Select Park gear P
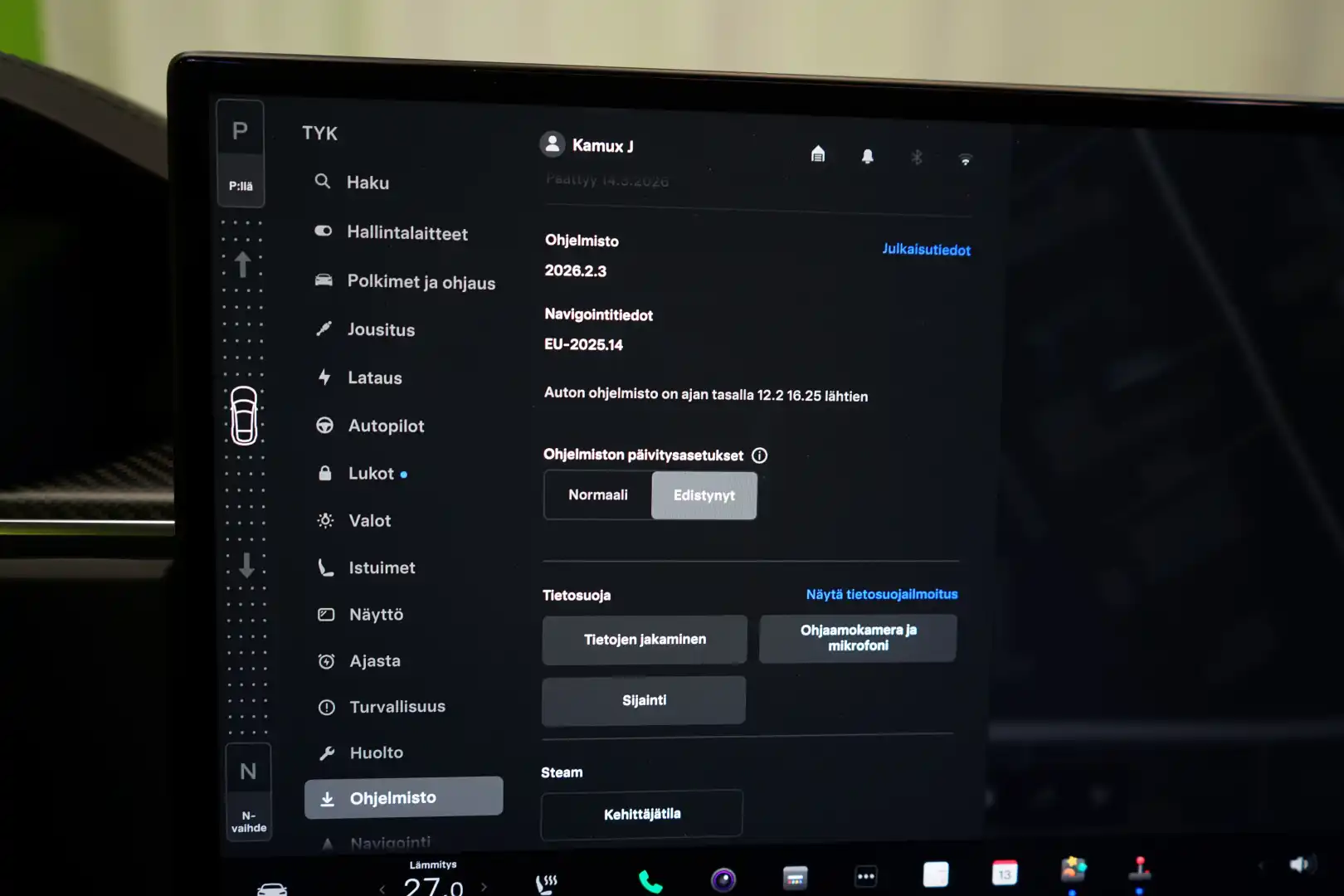This screenshot has height=896, width=1344. (x=240, y=130)
